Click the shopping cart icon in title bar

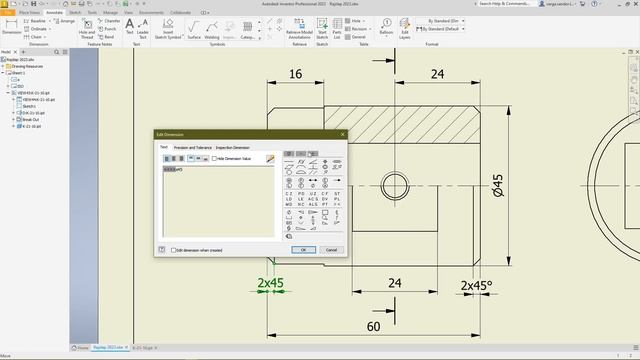coord(582,4)
